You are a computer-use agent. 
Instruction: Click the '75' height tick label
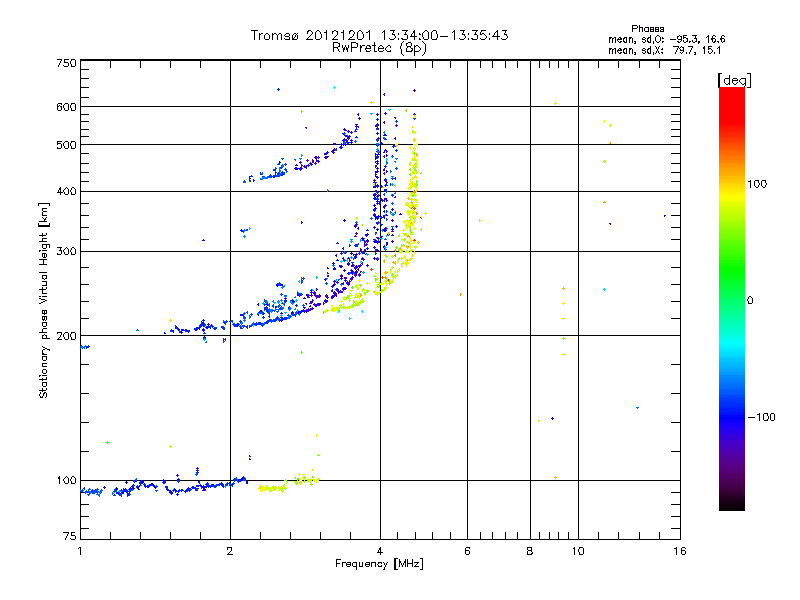pos(70,536)
